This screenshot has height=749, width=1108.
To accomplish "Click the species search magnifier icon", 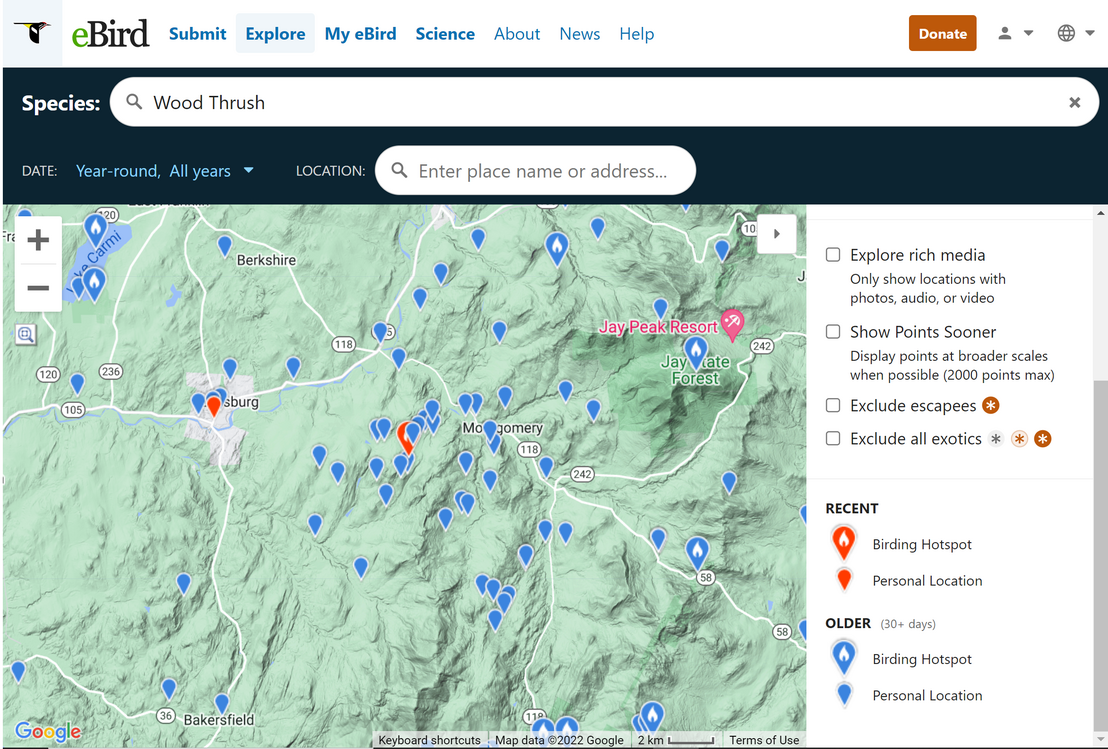I will click(x=134, y=102).
